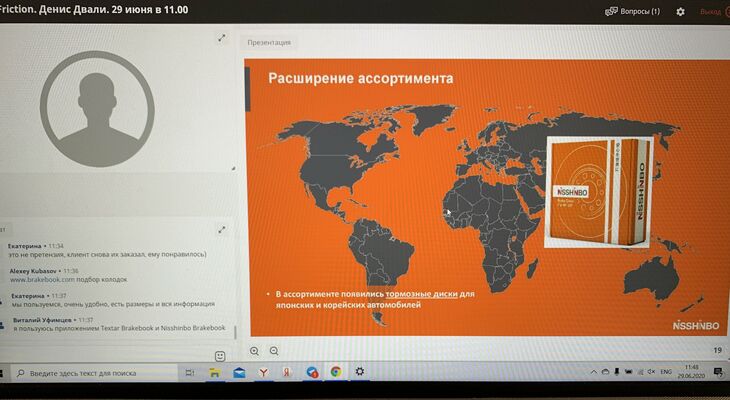Switch to Google Chrome on the taskbar
Viewport: 730px width, 400px height.
coord(336,372)
